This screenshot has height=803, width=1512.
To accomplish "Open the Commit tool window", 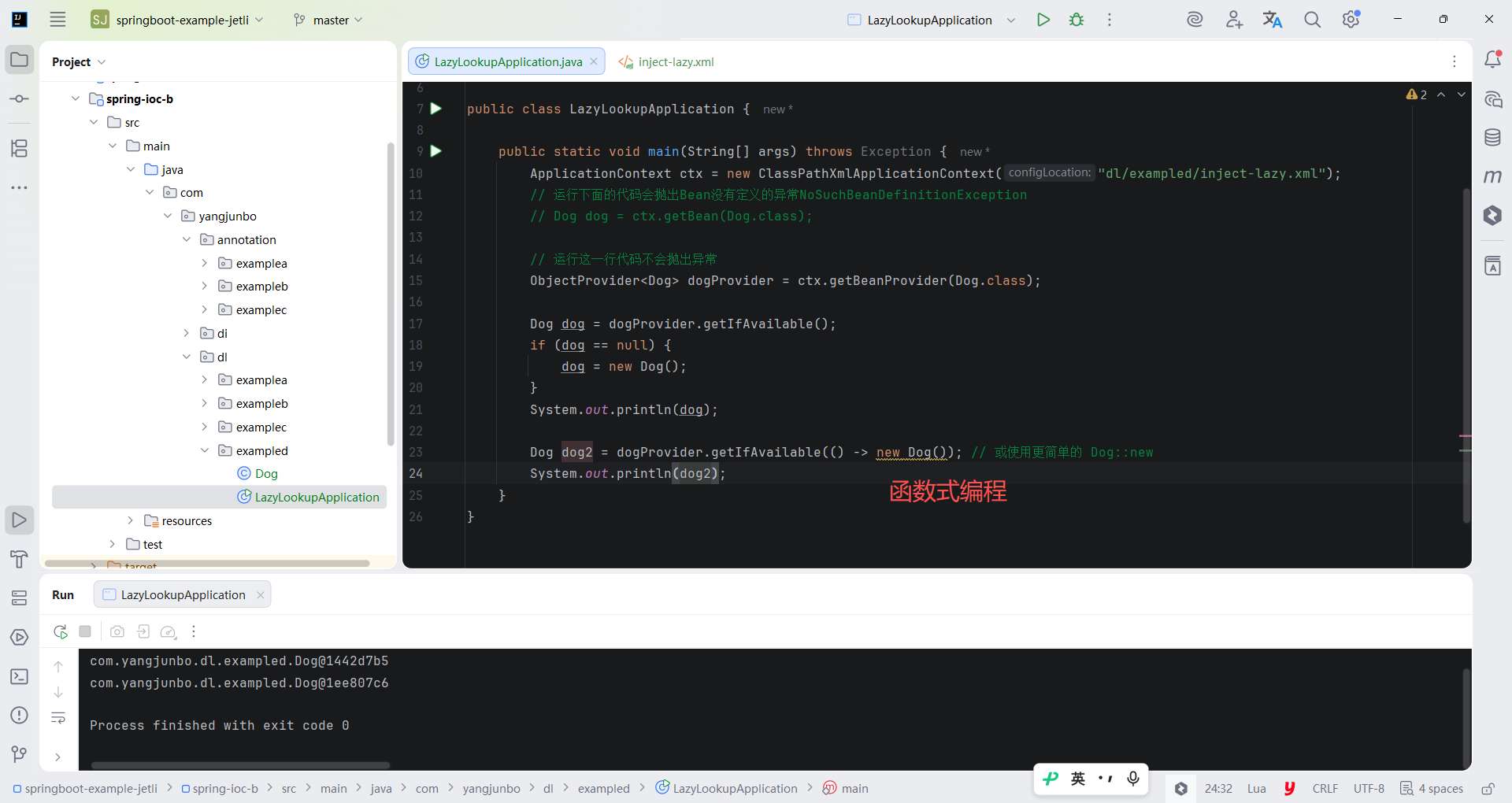I will tap(20, 99).
